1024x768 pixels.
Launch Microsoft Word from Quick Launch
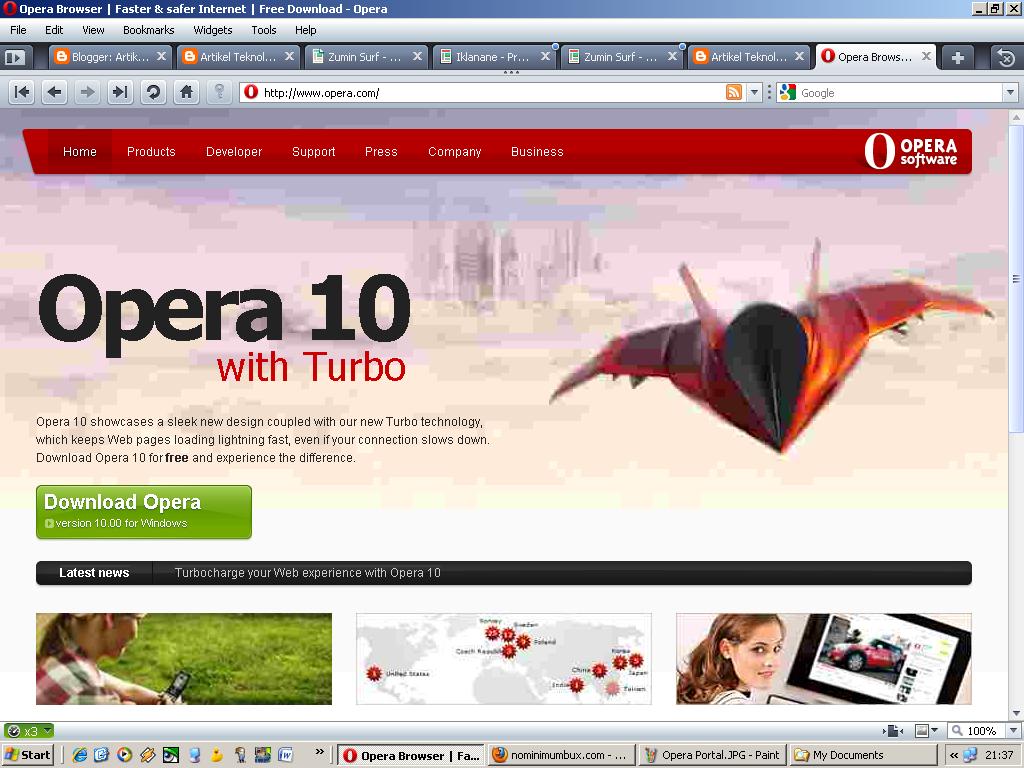[x=285, y=755]
